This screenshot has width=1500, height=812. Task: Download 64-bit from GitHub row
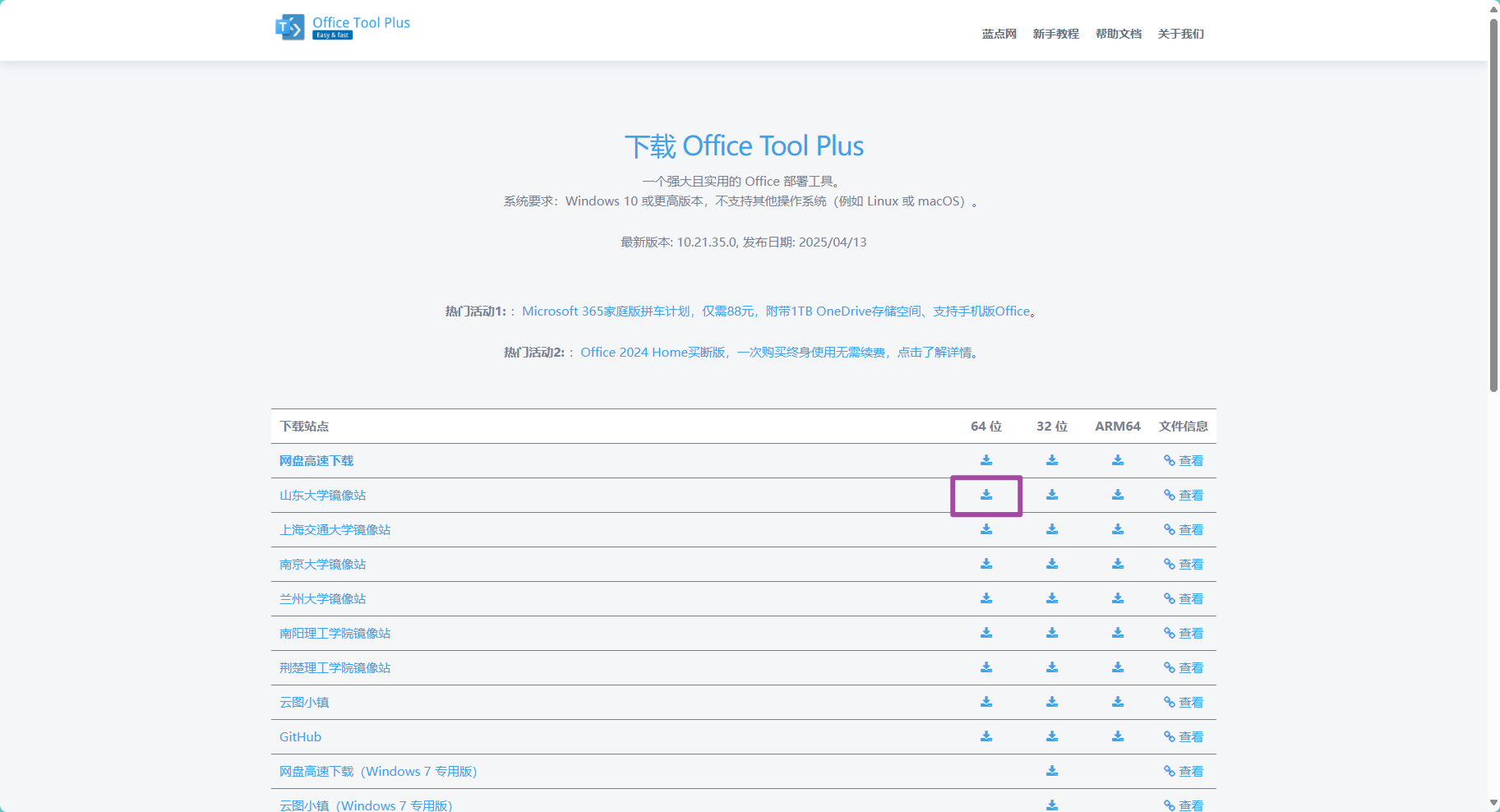[x=986, y=736]
